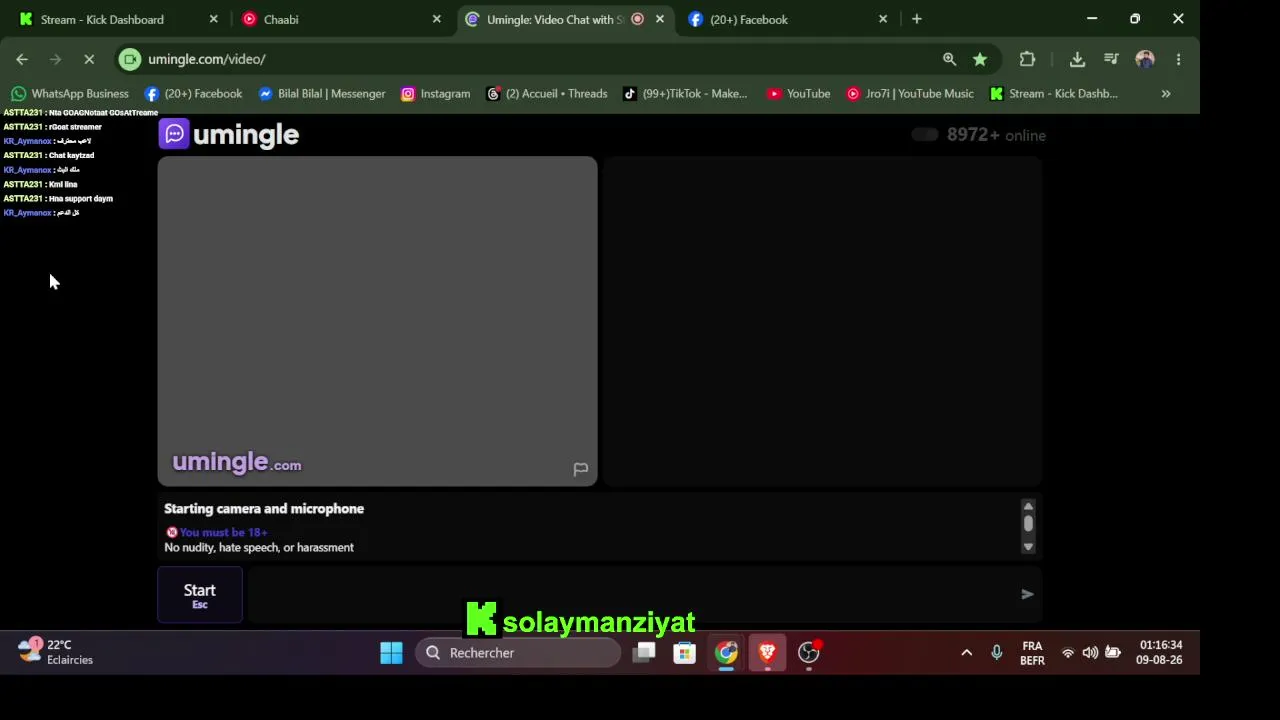Viewport: 1280px width, 720px height.
Task: Click the chat log scrollbar thumb
Action: (1028, 523)
